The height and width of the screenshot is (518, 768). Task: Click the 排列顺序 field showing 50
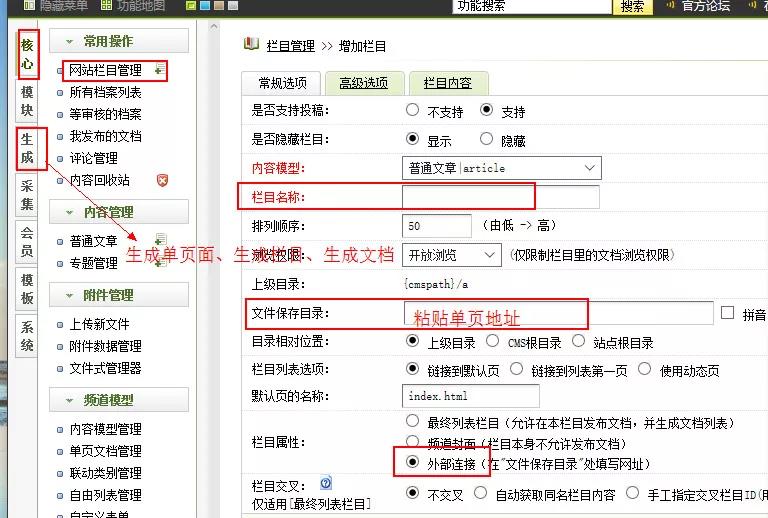[437, 226]
